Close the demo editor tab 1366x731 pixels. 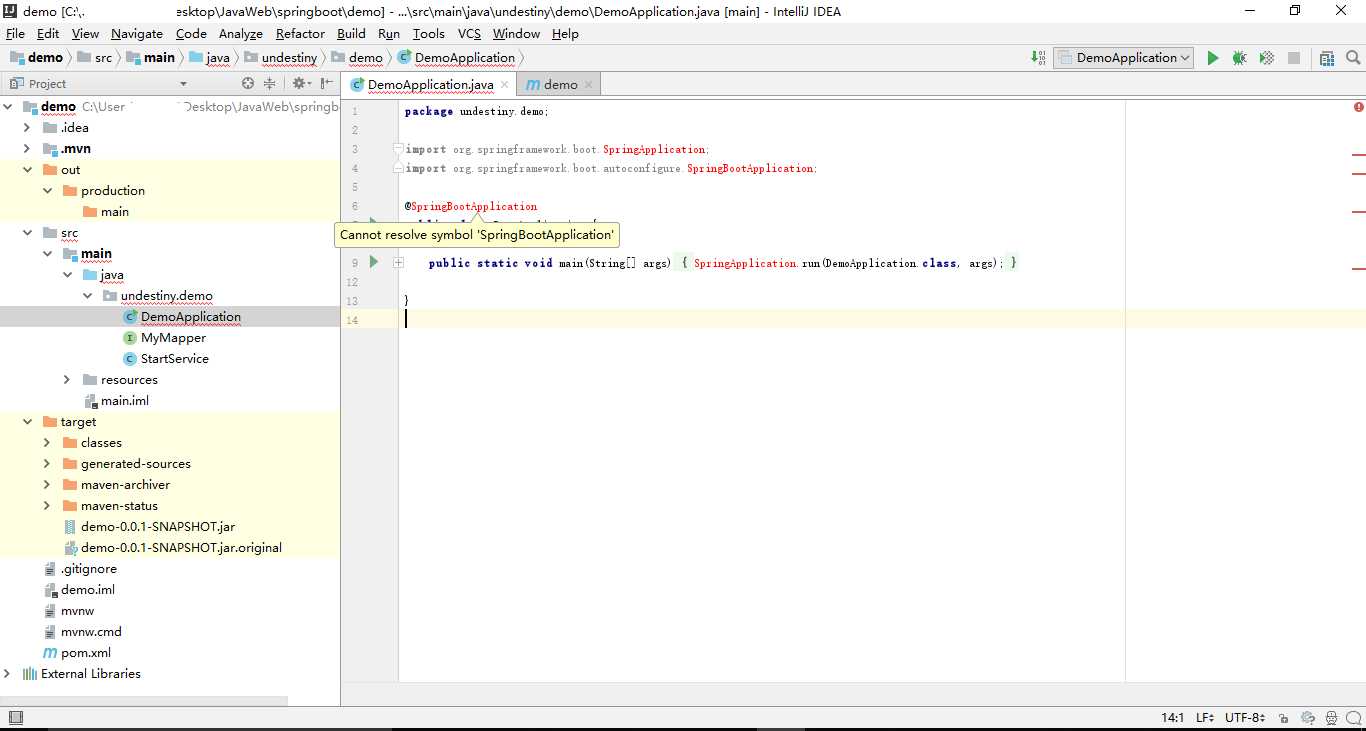[588, 85]
